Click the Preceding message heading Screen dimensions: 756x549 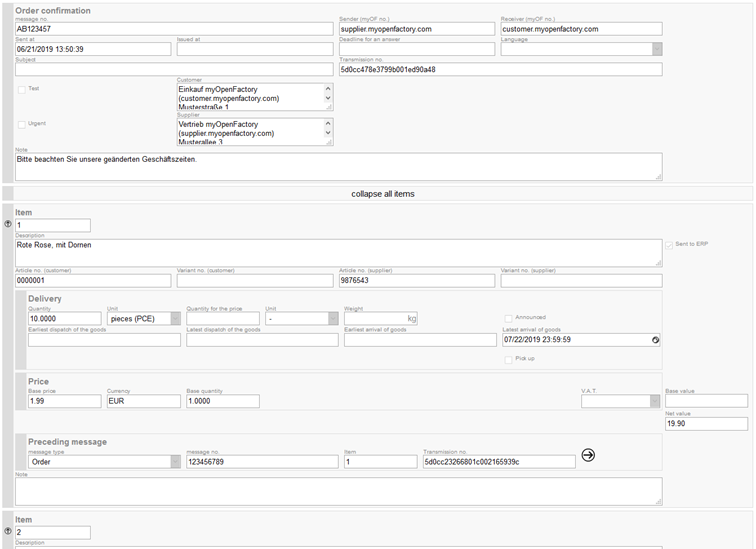point(68,442)
